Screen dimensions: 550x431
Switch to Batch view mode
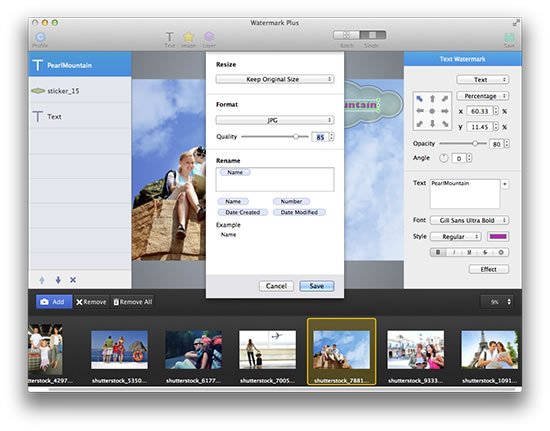click(347, 35)
